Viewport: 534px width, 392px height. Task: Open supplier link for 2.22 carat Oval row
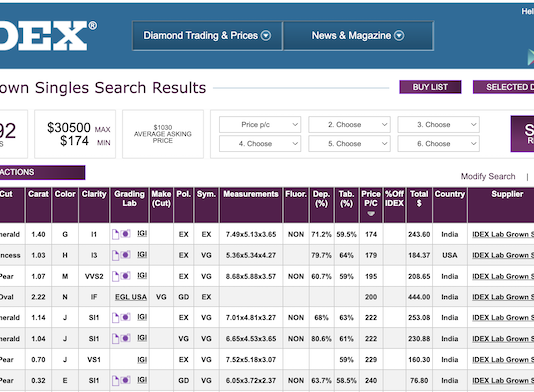(x=503, y=297)
